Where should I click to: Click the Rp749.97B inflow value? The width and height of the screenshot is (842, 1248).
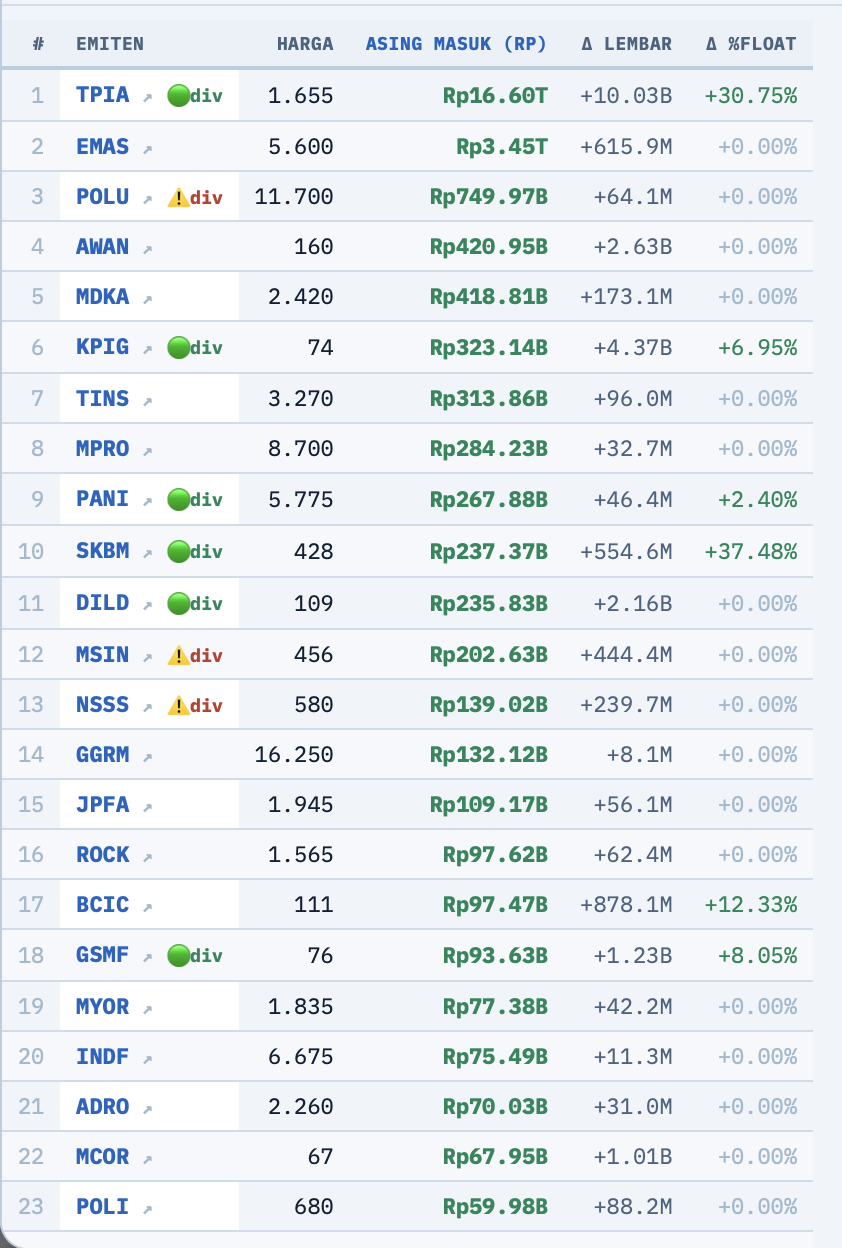coord(489,196)
